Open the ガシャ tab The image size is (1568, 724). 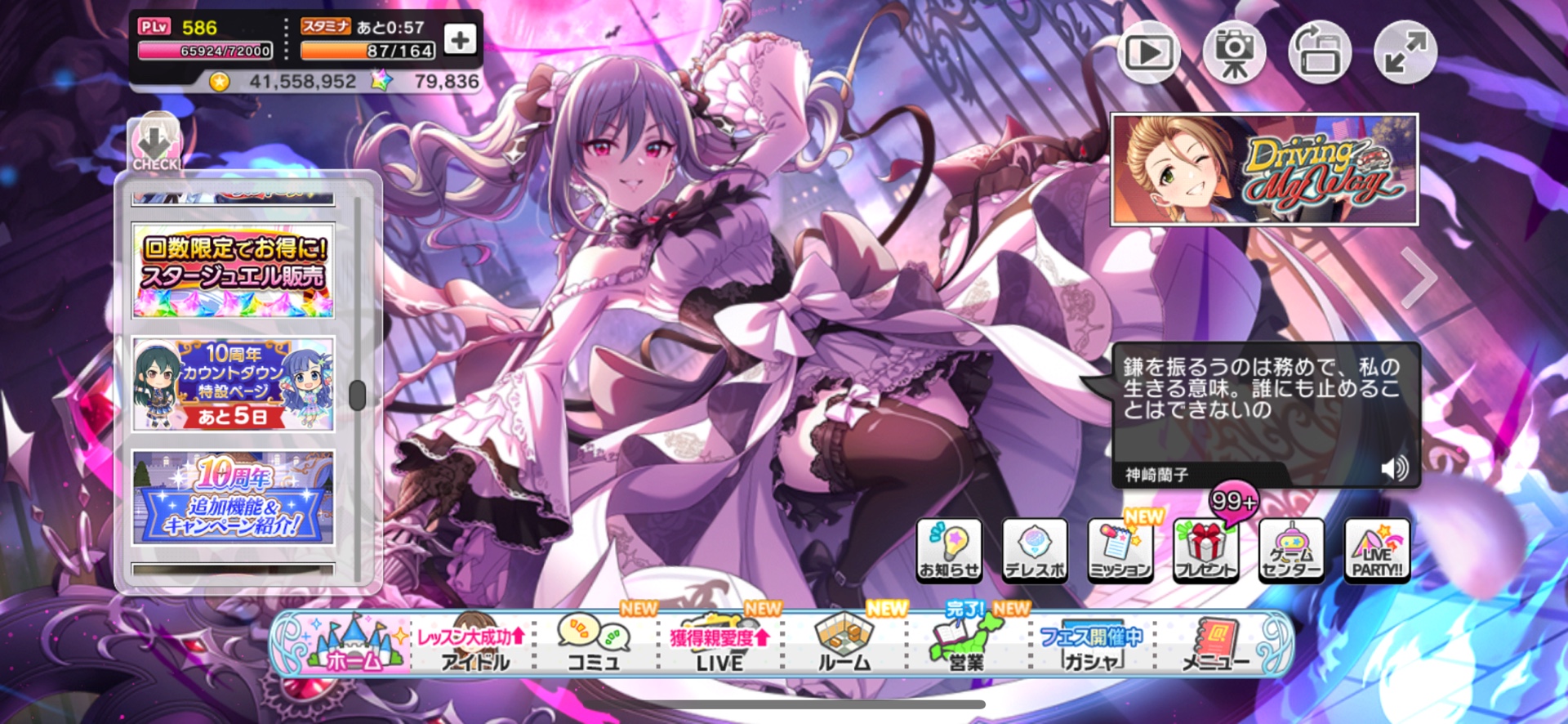coord(1092,645)
